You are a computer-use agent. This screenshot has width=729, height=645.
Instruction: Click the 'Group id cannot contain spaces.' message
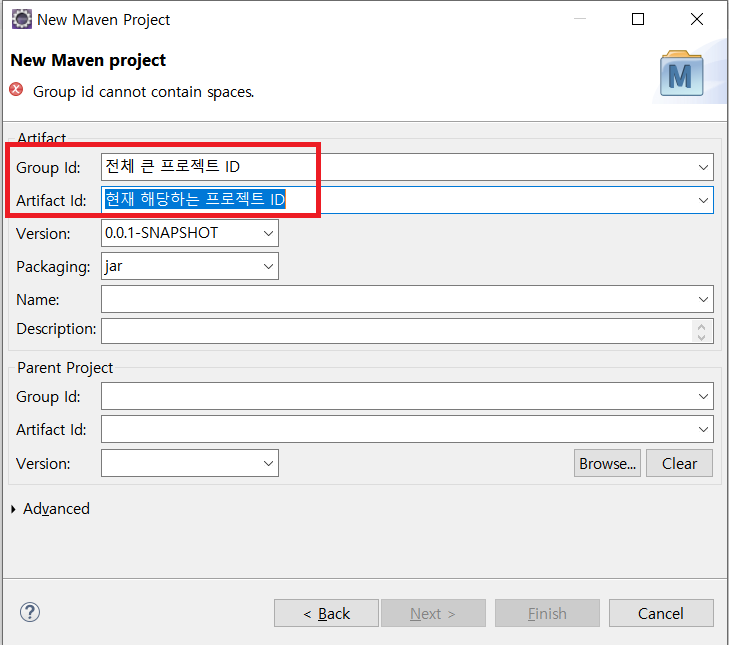144,92
